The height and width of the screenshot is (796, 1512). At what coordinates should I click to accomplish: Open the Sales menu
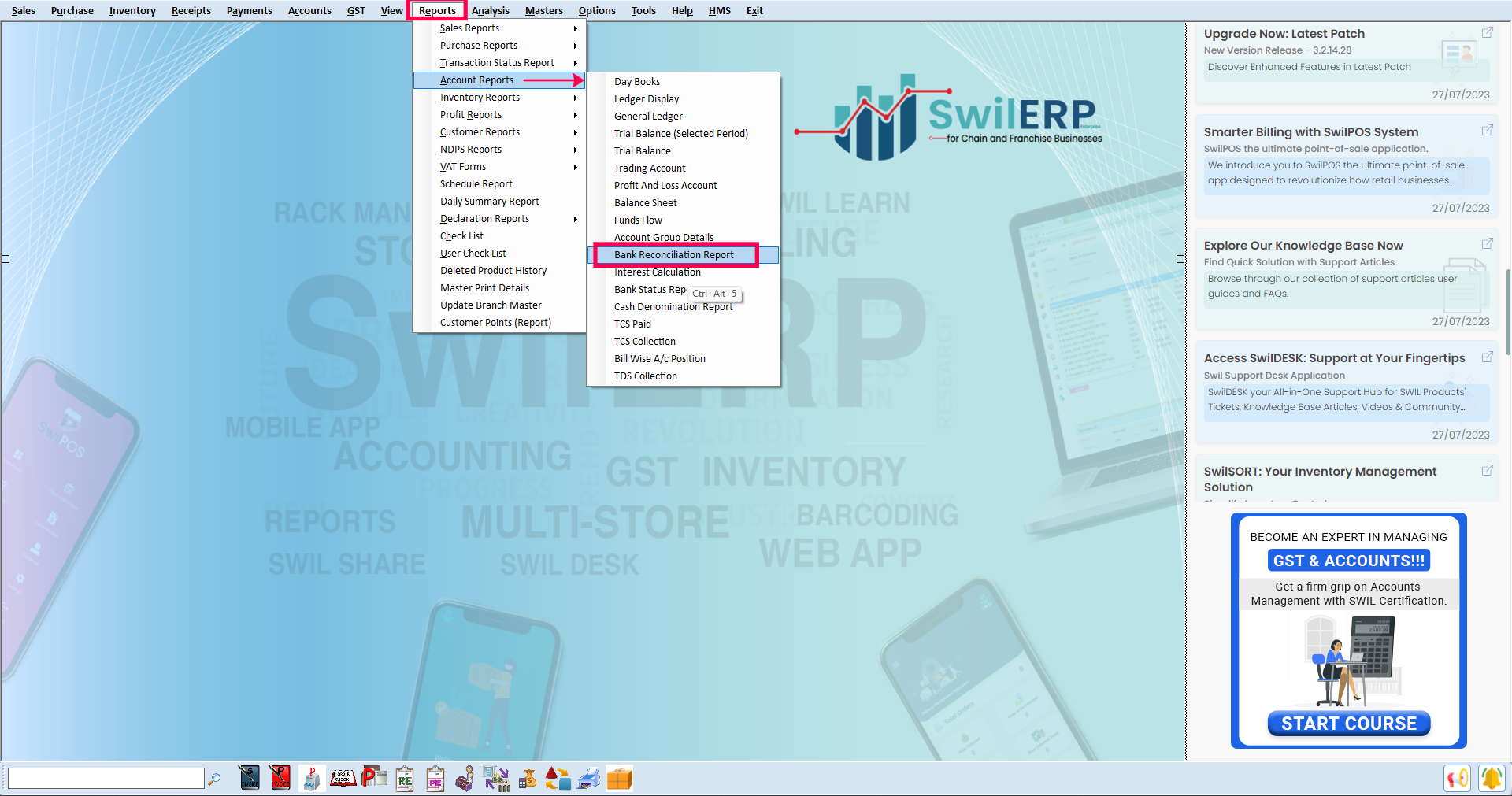coord(23,10)
